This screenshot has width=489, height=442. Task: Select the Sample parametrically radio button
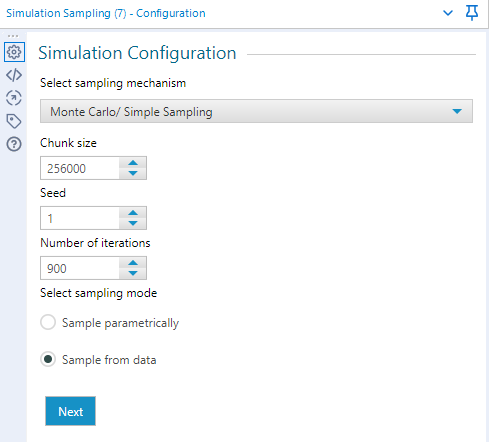coord(48,322)
